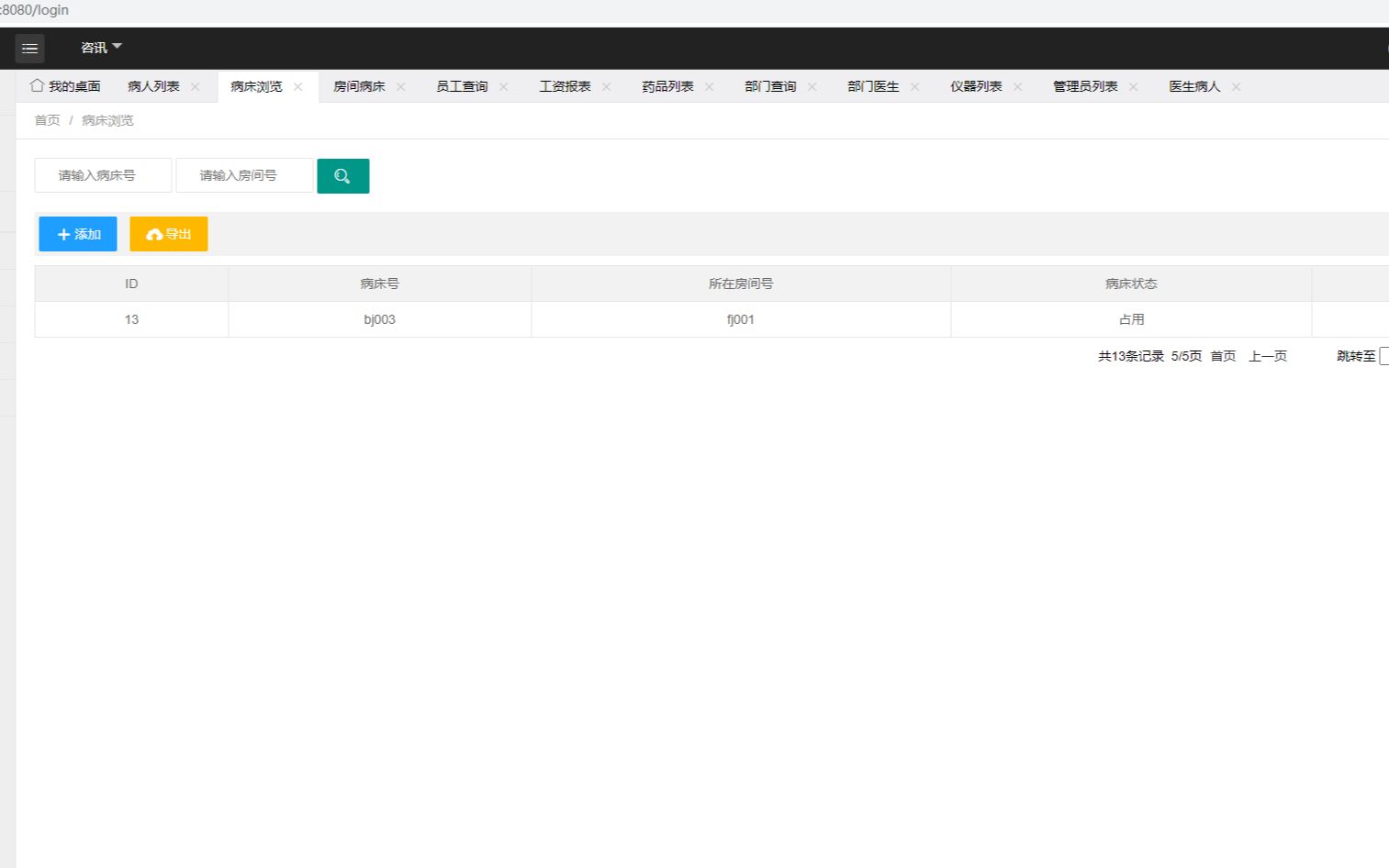Image resolution: width=1389 pixels, height=868 pixels.
Task: Click the 病床号 column header
Action: pyautogui.click(x=380, y=284)
